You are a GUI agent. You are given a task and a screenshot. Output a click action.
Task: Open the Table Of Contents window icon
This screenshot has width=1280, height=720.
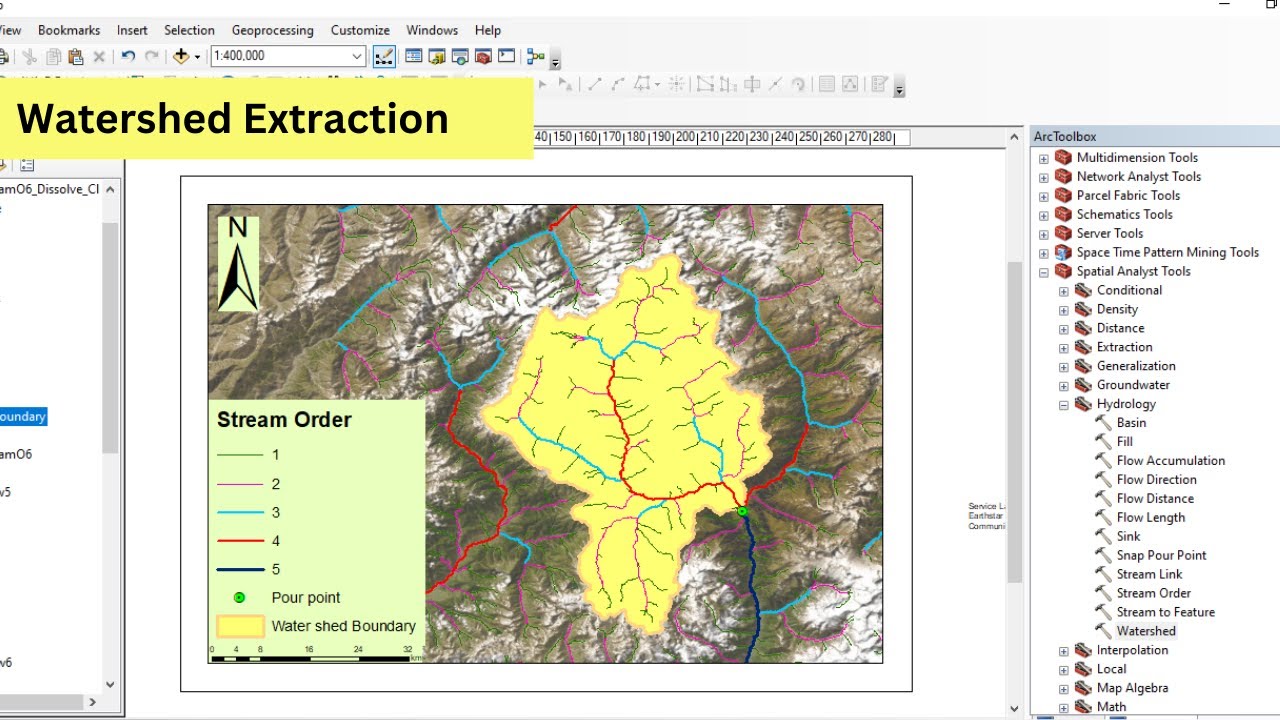tap(413, 57)
